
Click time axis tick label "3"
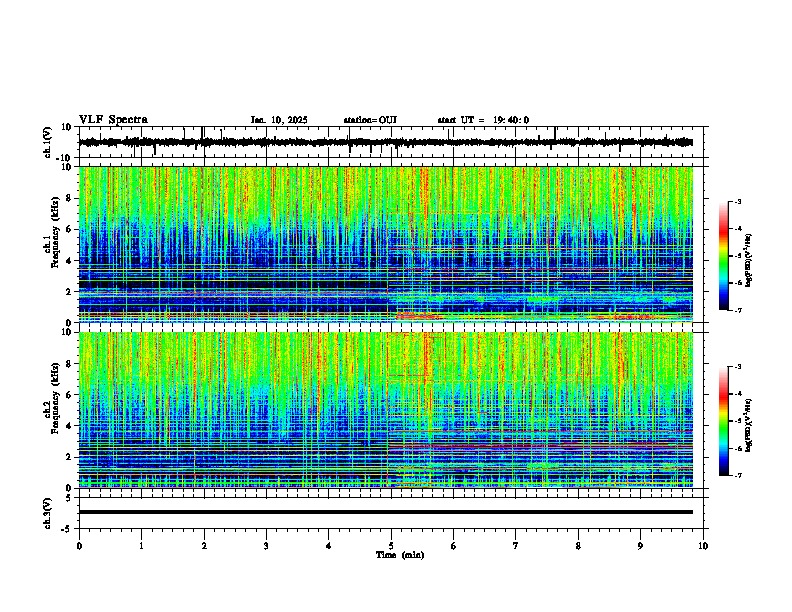point(266,546)
